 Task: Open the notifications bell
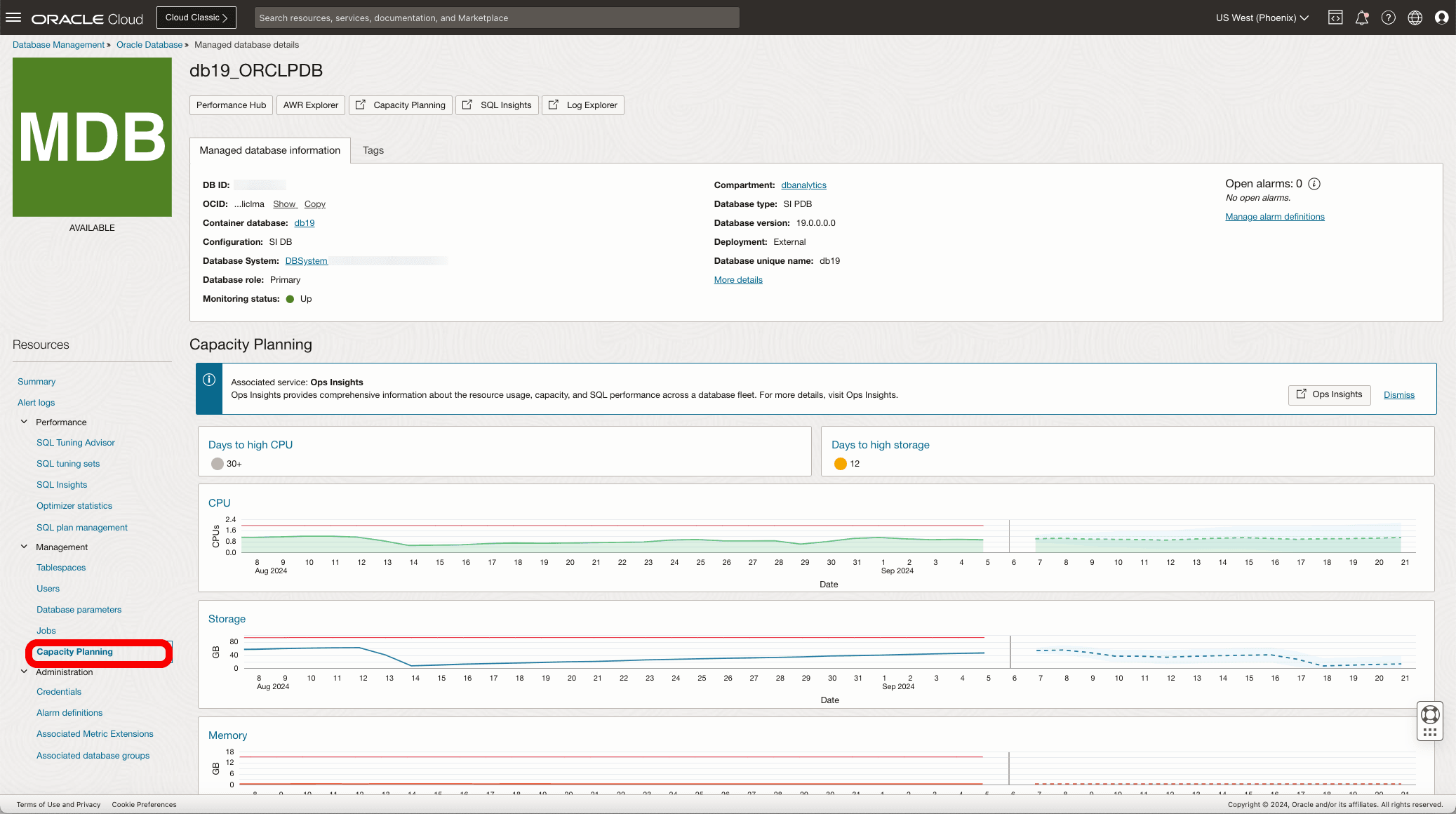[1362, 18]
